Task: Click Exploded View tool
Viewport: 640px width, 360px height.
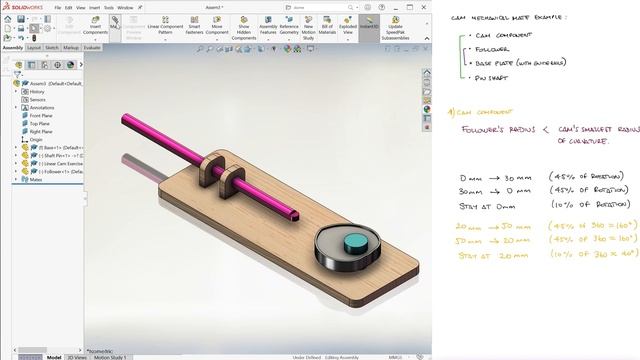Action: click(348, 25)
